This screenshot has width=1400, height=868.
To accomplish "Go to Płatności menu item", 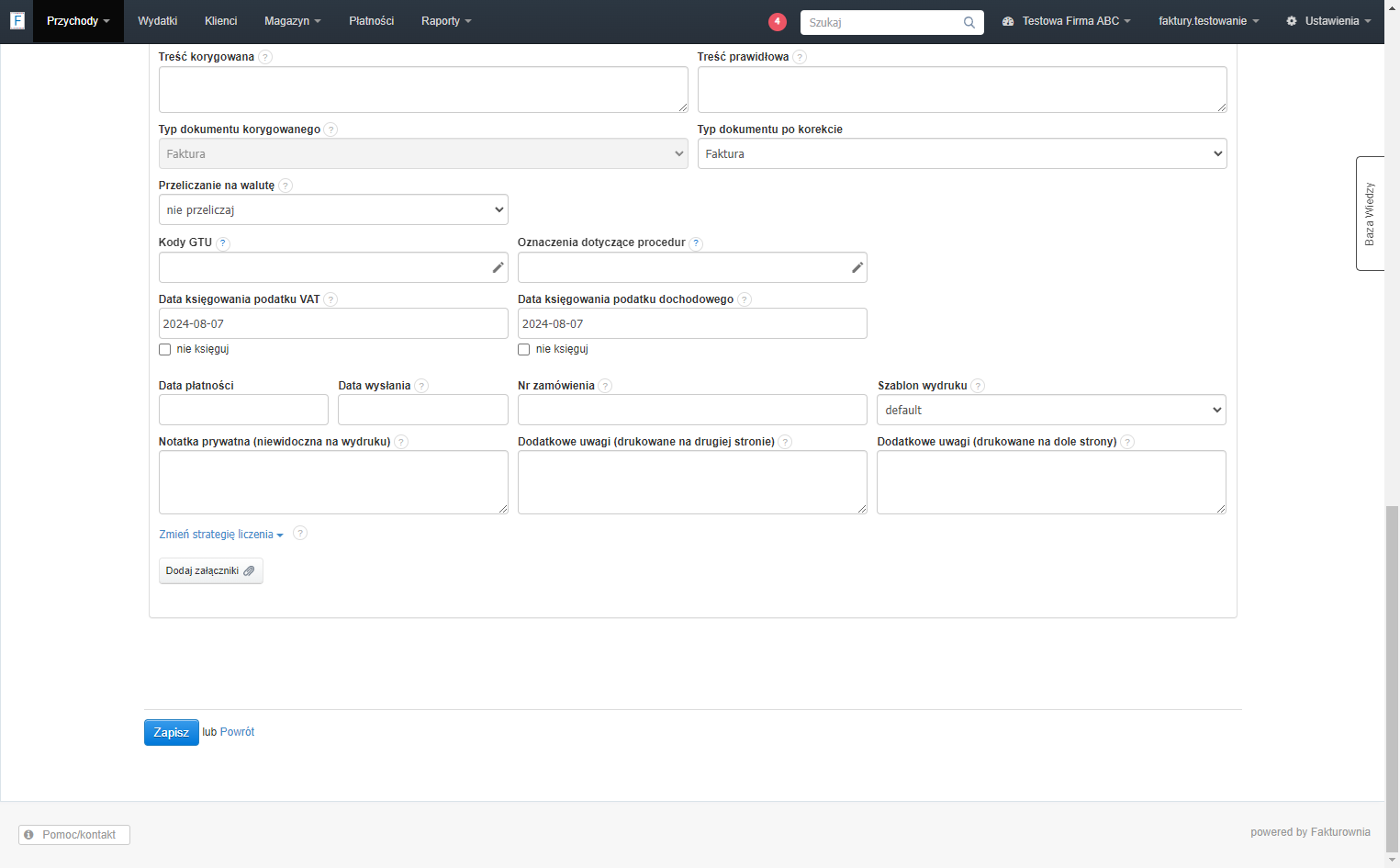I will click(371, 21).
